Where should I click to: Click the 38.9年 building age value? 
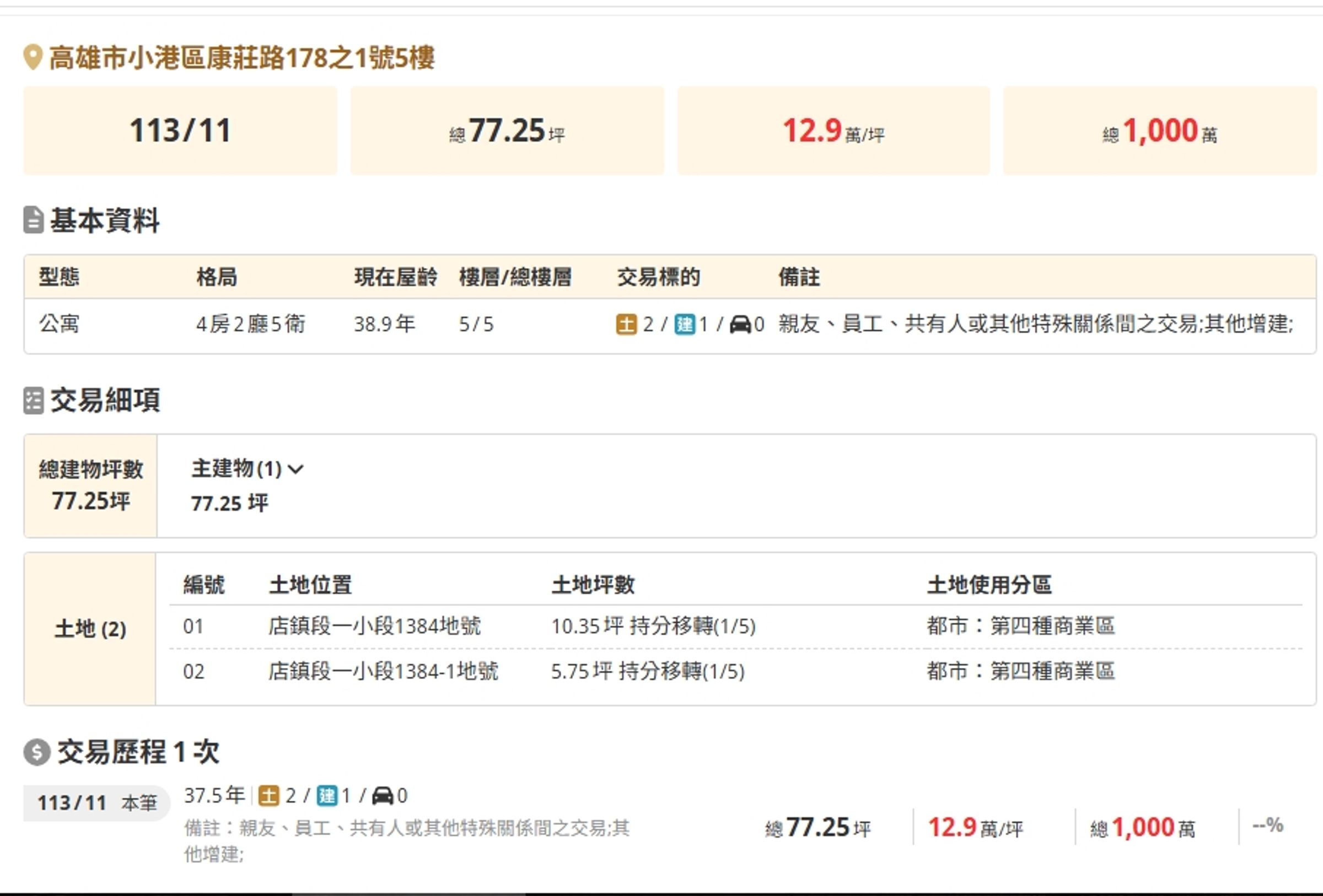pos(384,323)
